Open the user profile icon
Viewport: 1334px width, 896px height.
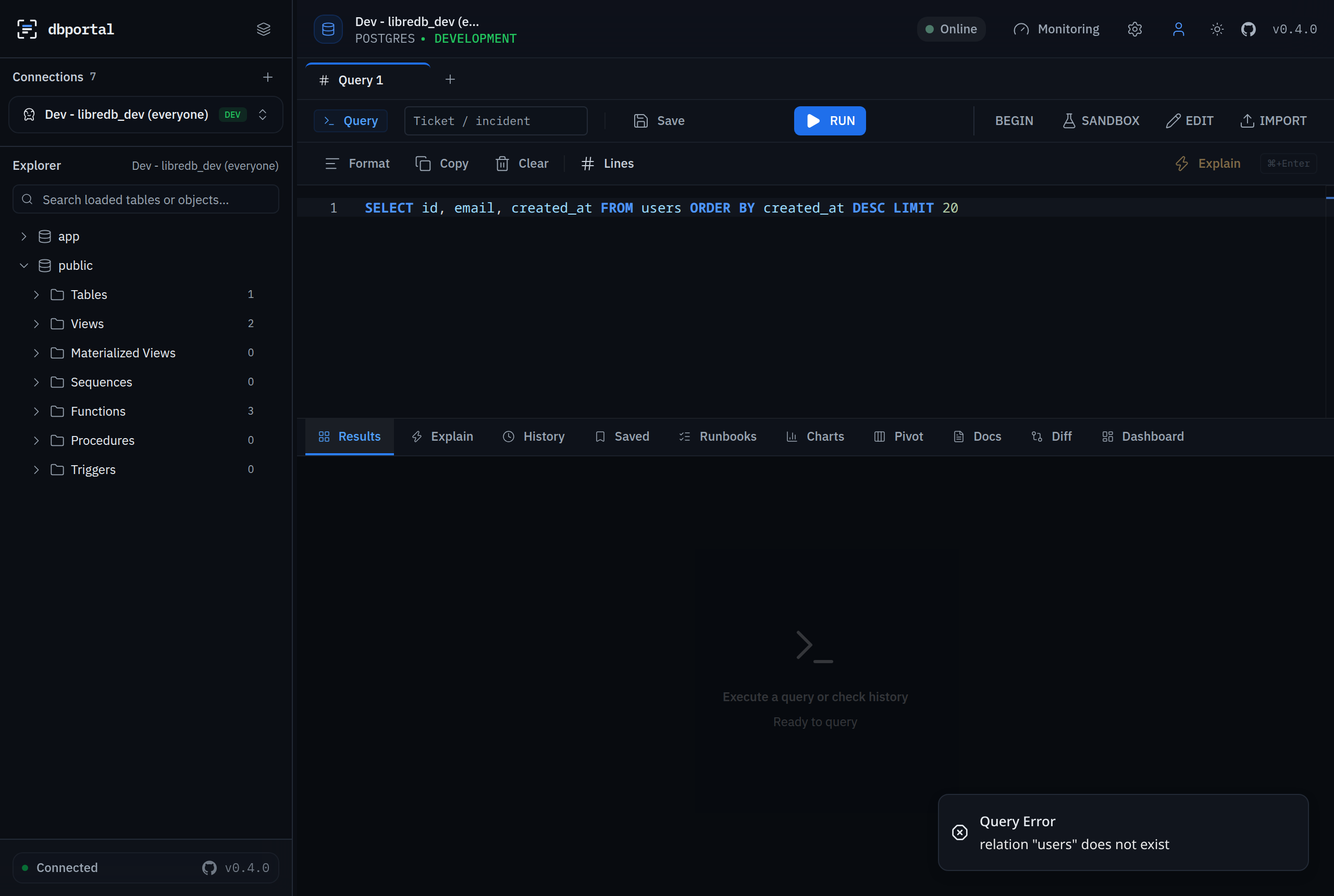(x=1179, y=29)
